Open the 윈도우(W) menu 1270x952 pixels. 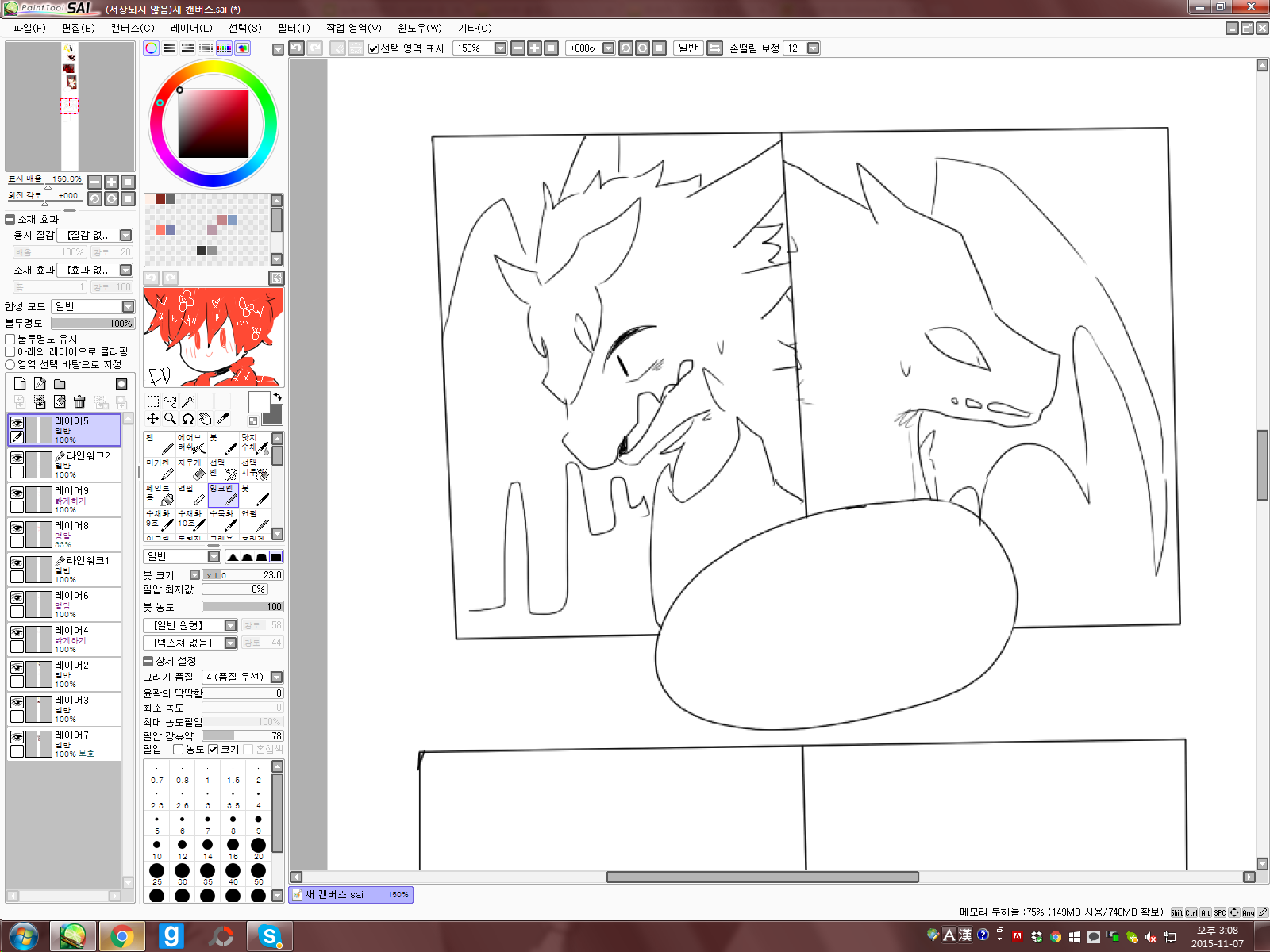(x=419, y=28)
